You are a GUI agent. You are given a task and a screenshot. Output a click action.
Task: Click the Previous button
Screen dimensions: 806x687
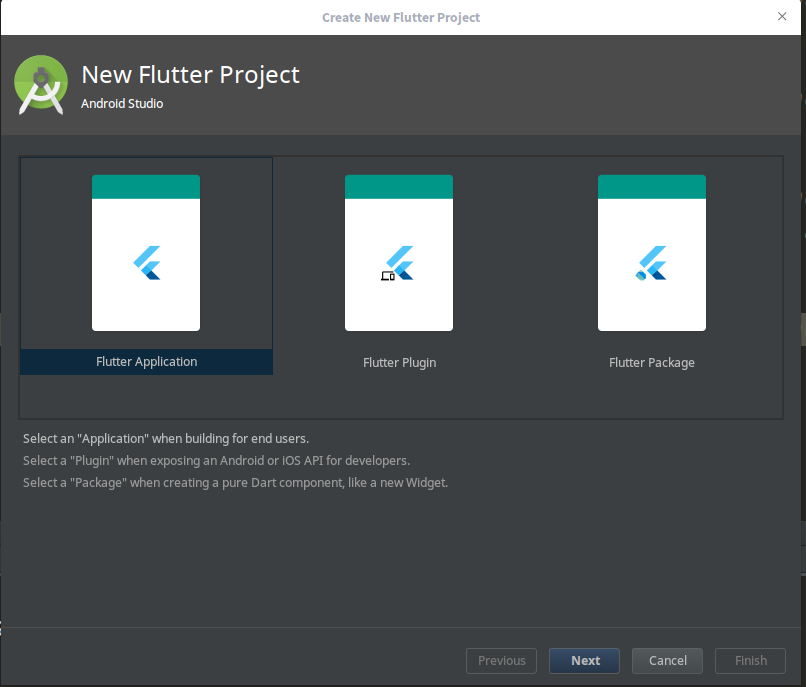click(501, 661)
